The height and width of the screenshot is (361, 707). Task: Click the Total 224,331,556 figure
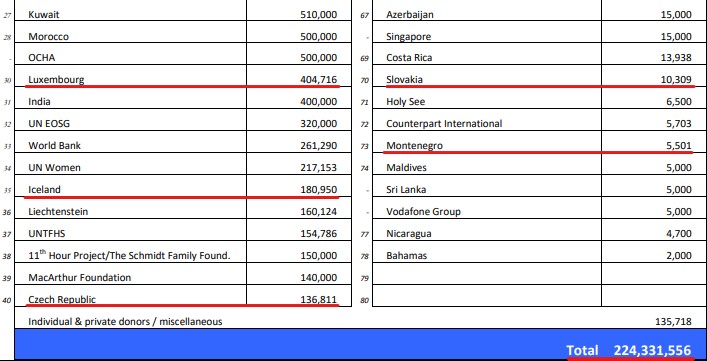click(x=629, y=350)
